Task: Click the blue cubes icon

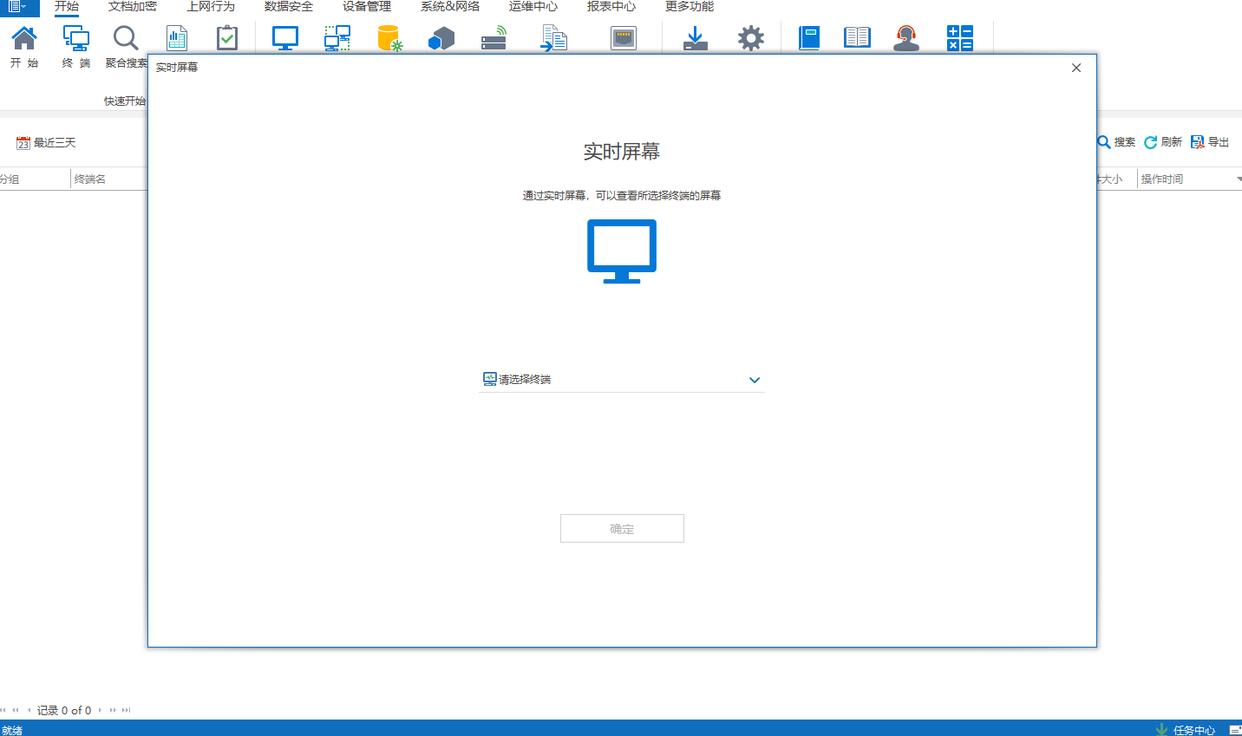Action: pos(441,38)
